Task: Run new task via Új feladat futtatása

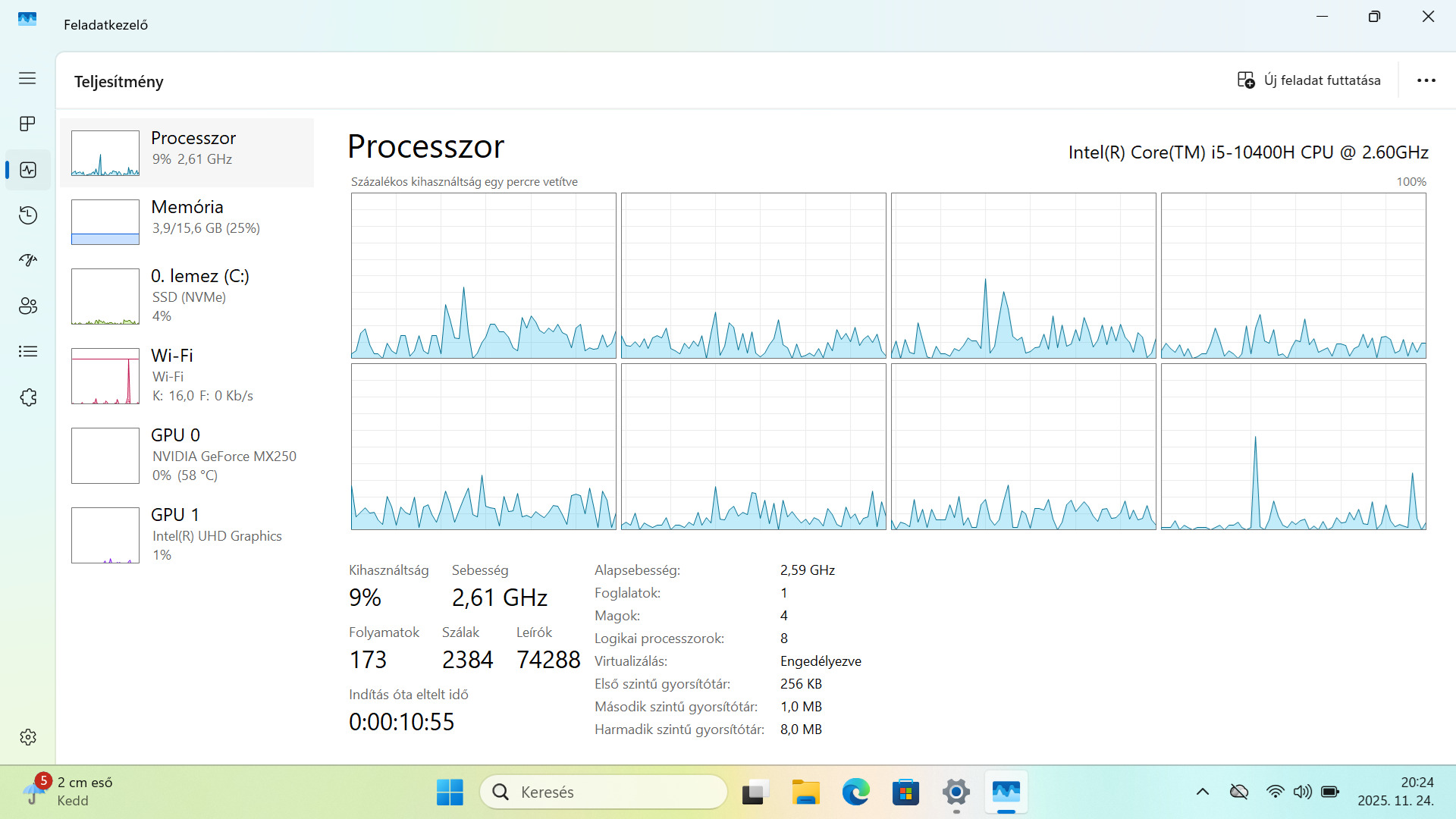Action: tap(1309, 80)
